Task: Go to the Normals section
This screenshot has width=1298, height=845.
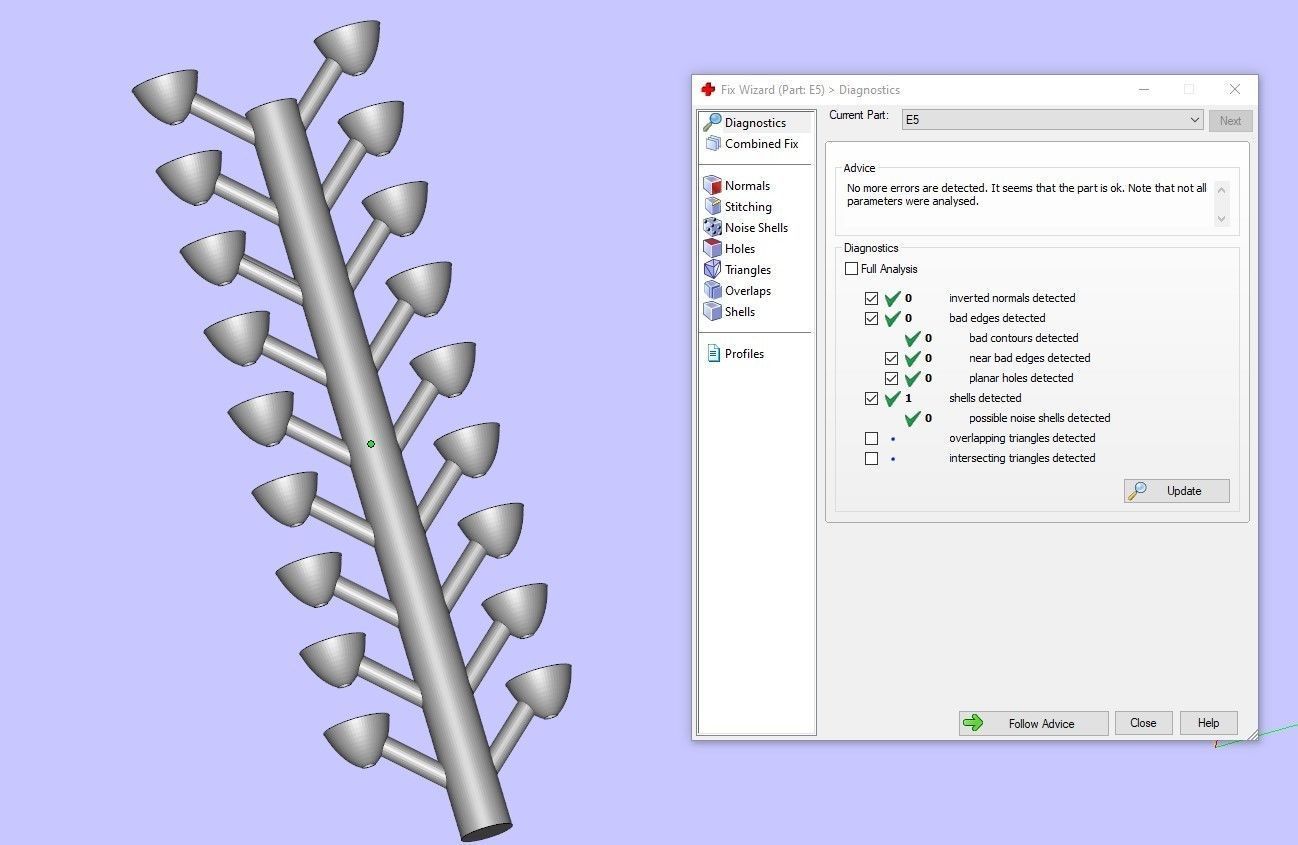Action: (747, 185)
